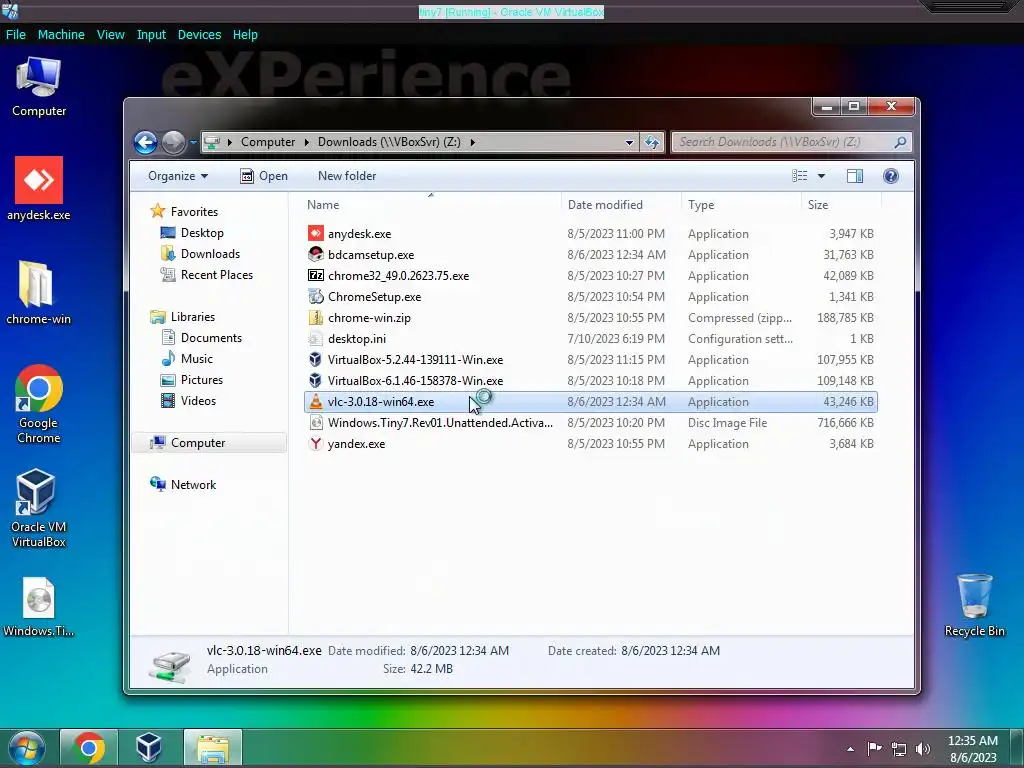Select Network in navigation pane
This screenshot has height=768, width=1024.
pos(193,485)
